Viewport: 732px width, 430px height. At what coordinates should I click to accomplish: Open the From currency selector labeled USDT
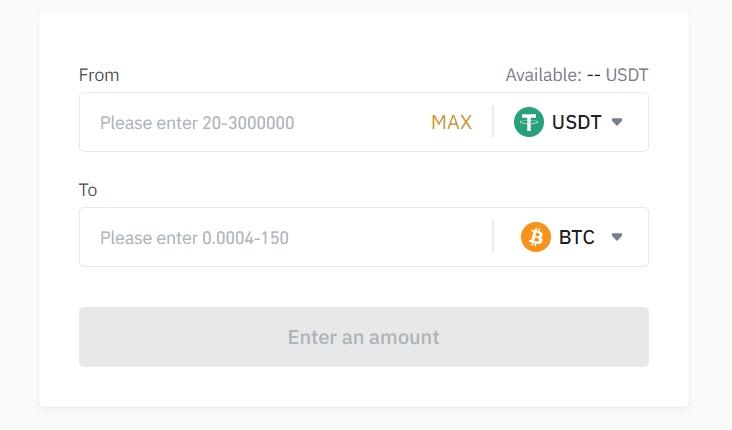tap(568, 122)
